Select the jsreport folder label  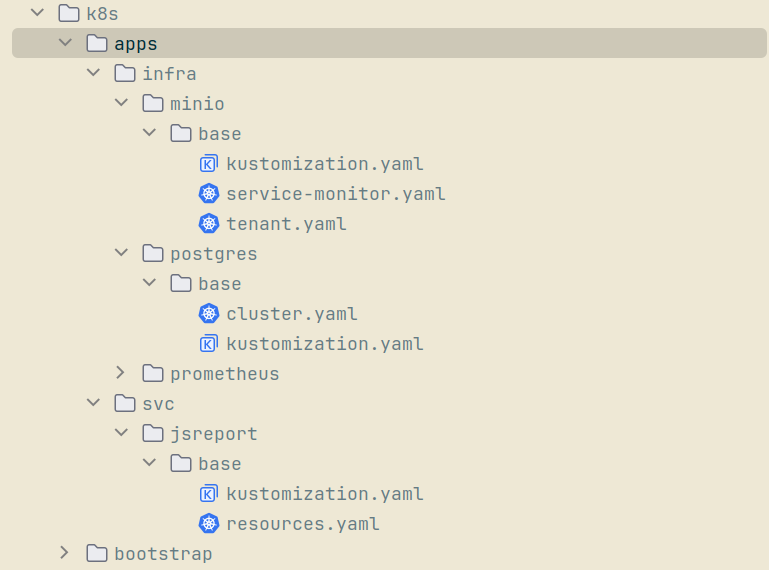213,434
